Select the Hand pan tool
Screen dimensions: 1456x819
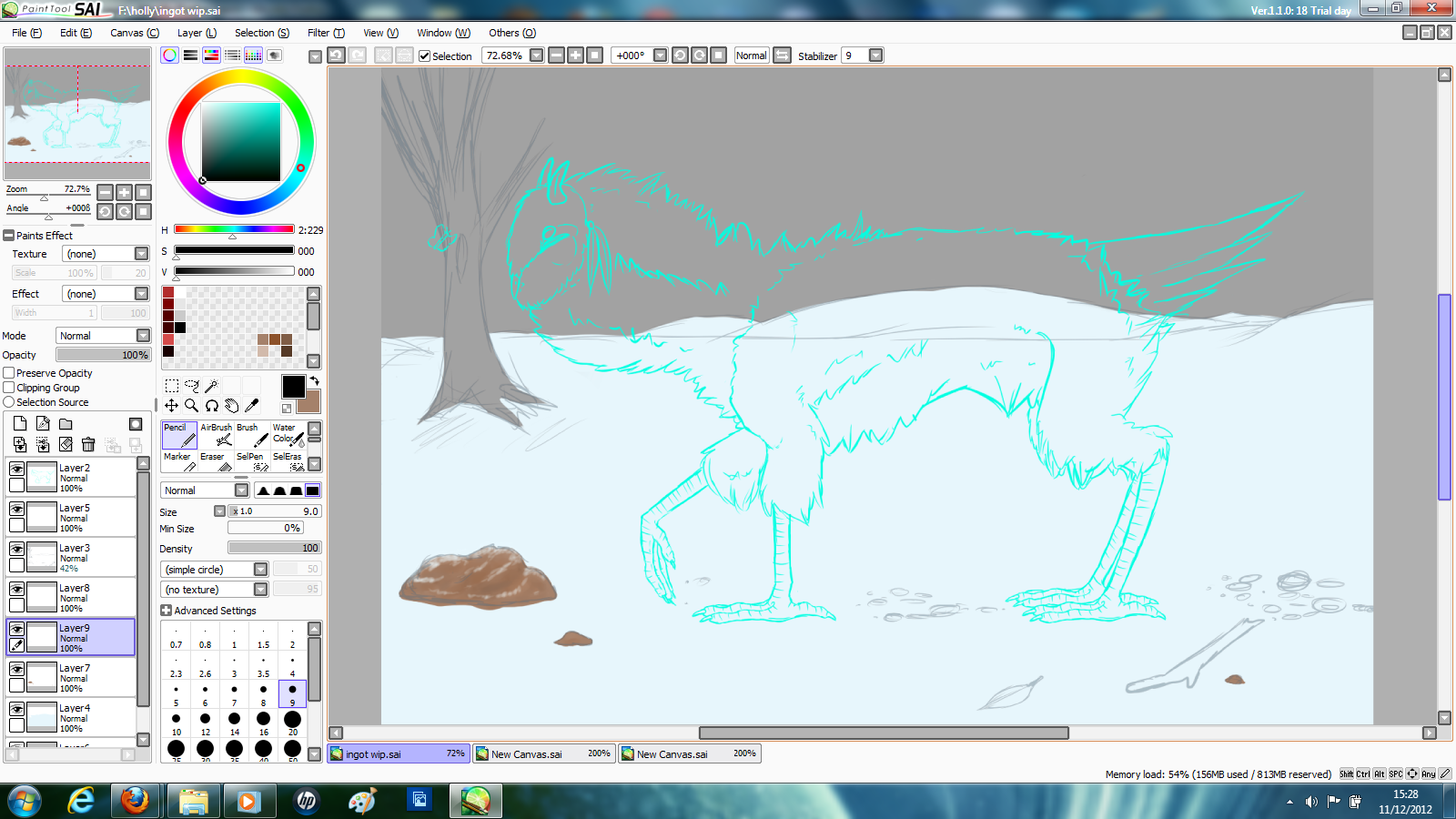[232, 405]
